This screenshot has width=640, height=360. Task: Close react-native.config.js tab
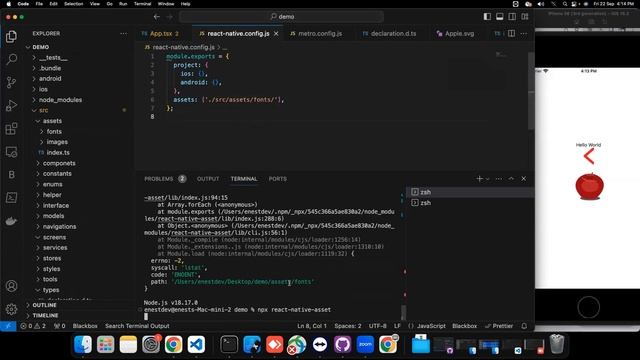(276, 33)
